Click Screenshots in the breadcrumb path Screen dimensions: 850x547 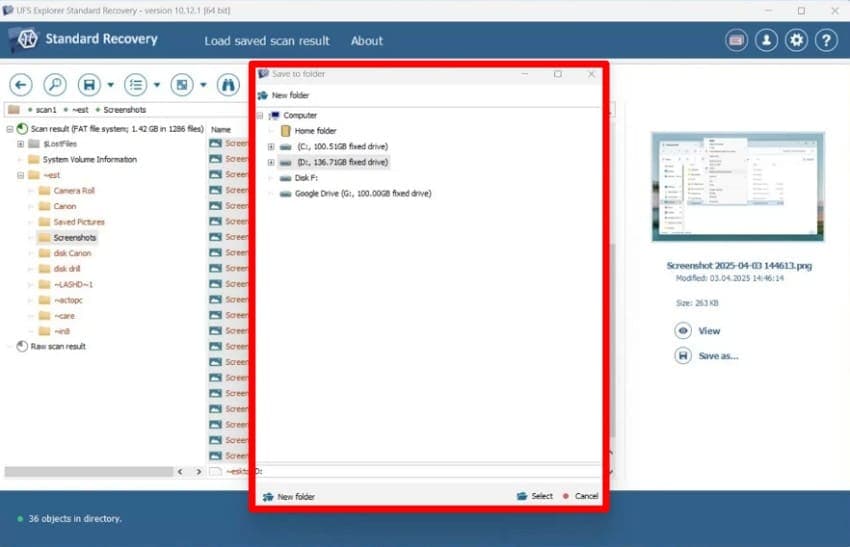[x=125, y=110]
